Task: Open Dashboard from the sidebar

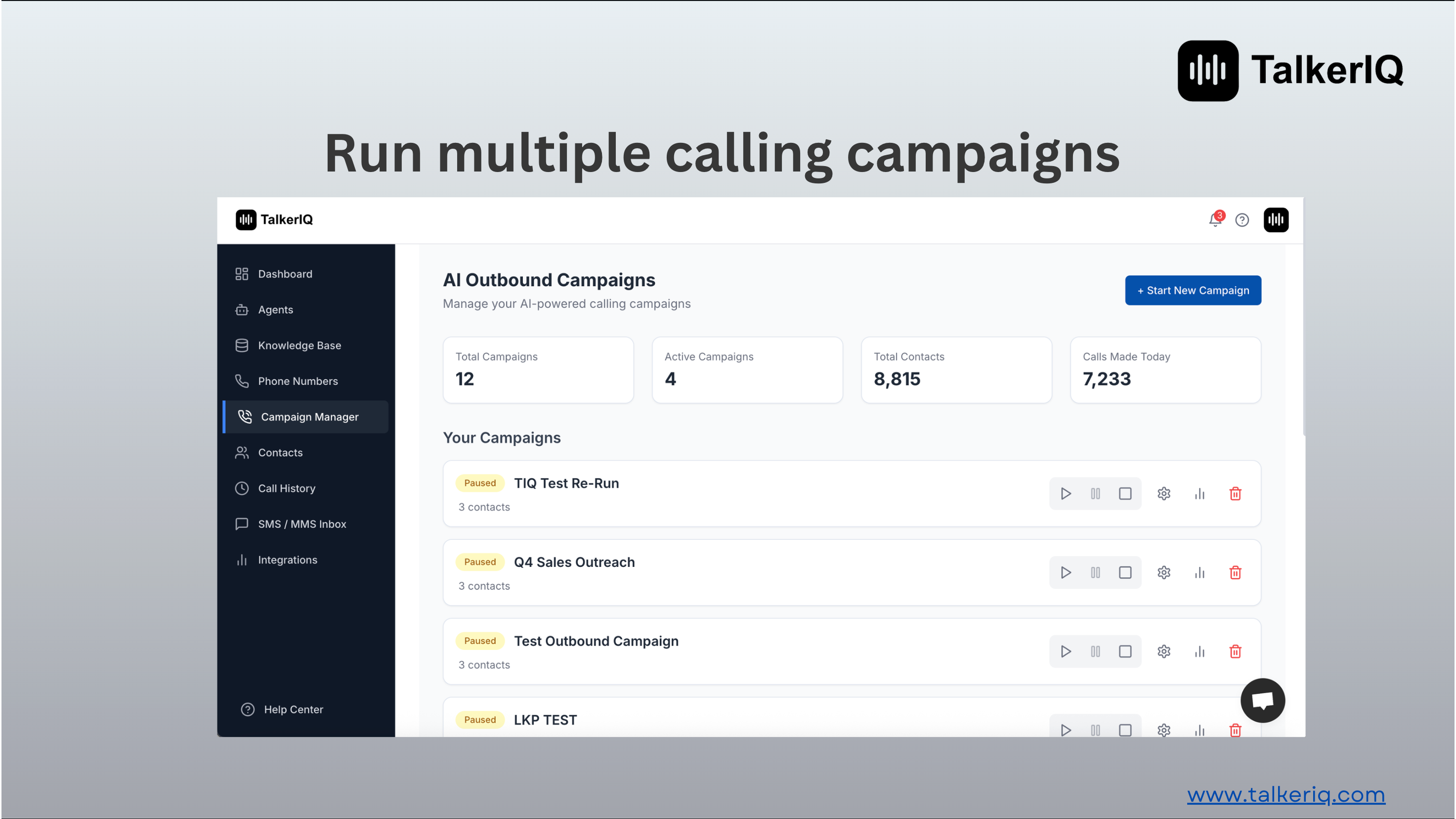Action: coord(285,273)
